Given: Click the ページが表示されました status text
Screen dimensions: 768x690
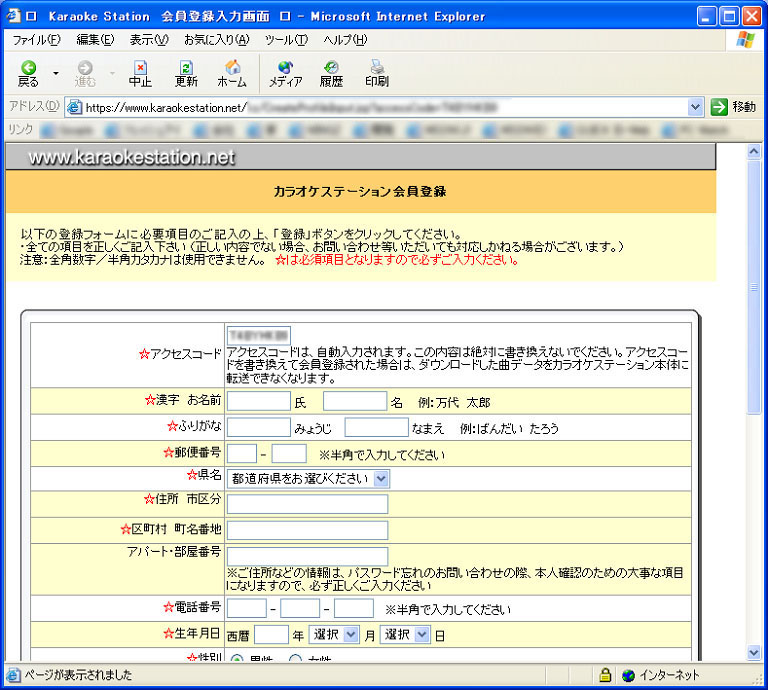Looking at the screenshot, I should [x=78, y=675].
